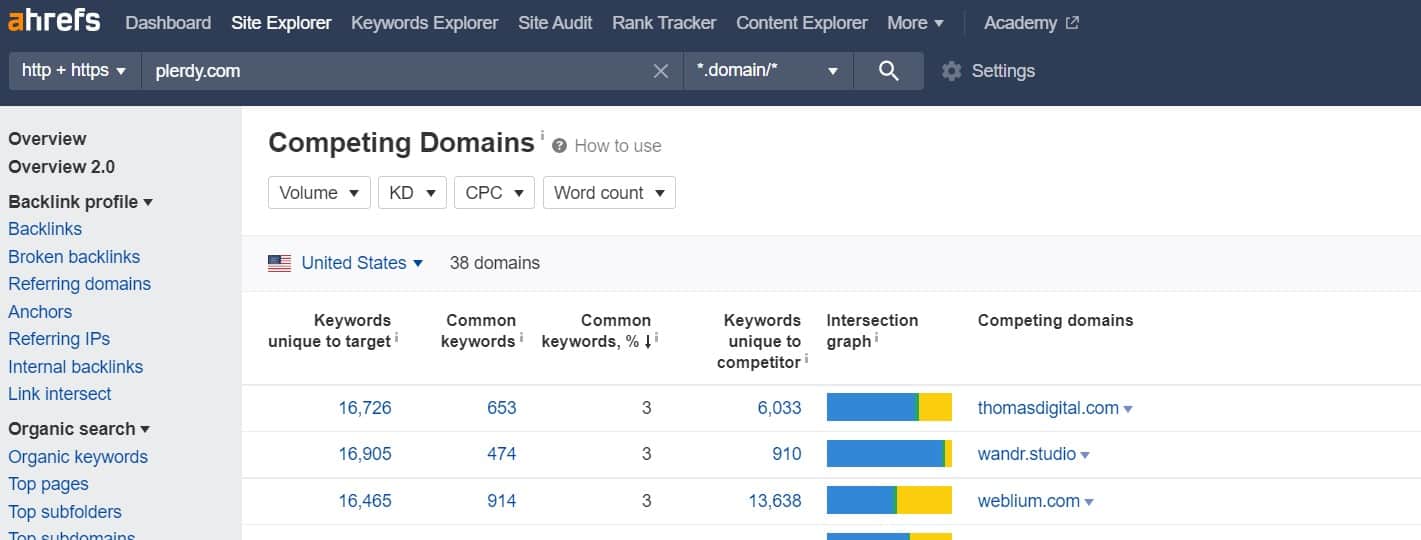1421x540 pixels.
Task: Click the magnifying glass search button
Action: click(888, 71)
